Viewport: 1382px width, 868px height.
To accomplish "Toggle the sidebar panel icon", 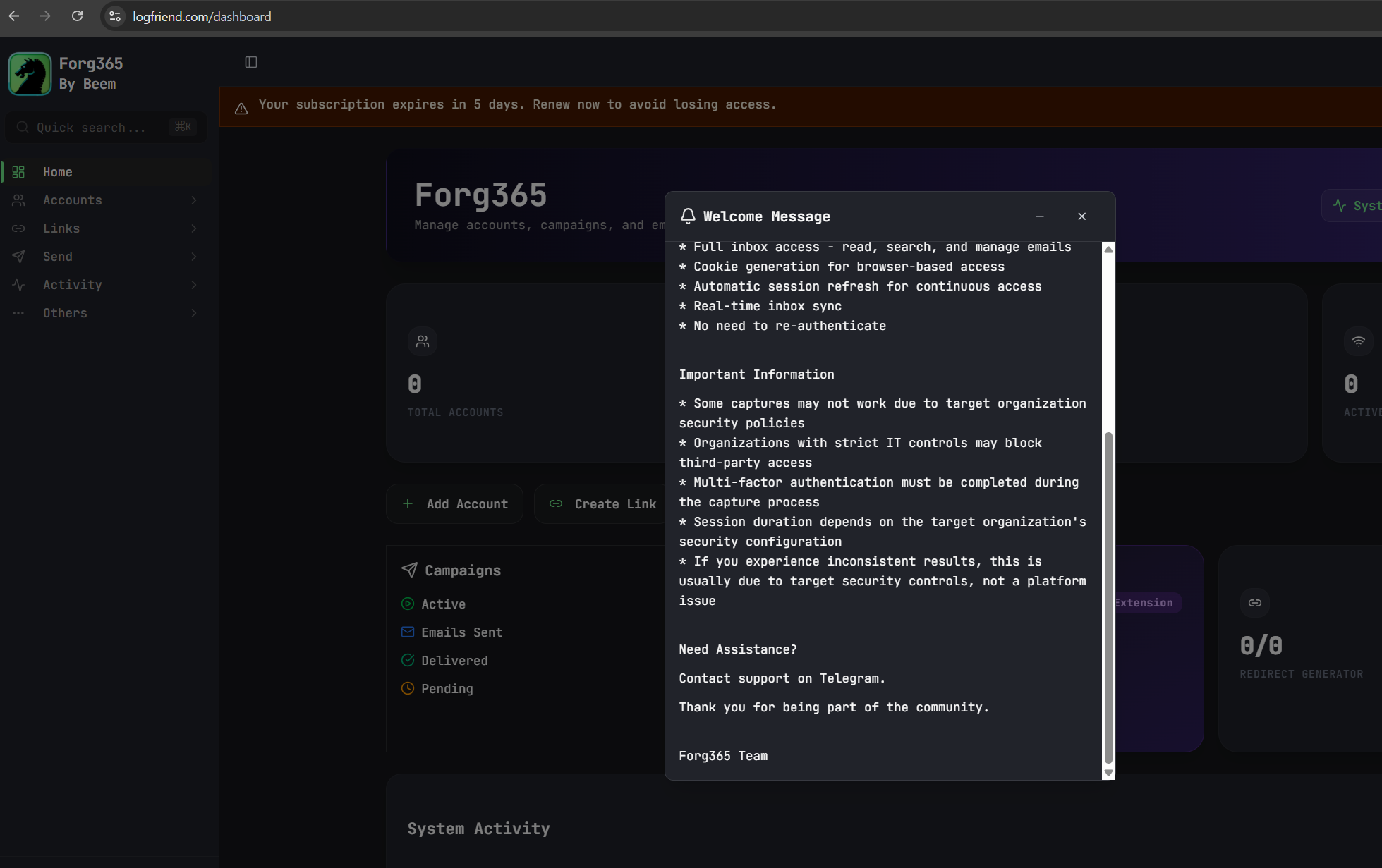I will pos(251,62).
